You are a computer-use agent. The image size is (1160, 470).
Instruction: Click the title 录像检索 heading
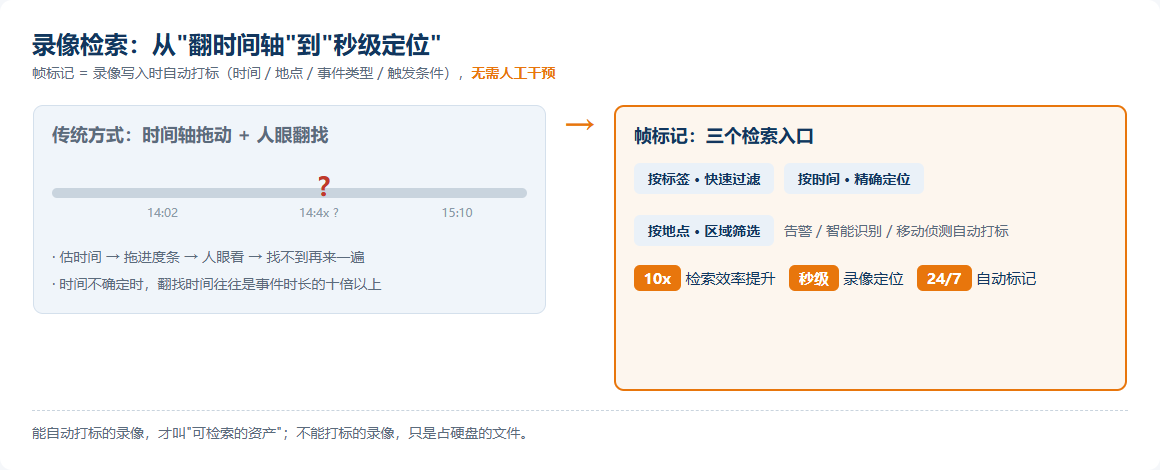237,45
